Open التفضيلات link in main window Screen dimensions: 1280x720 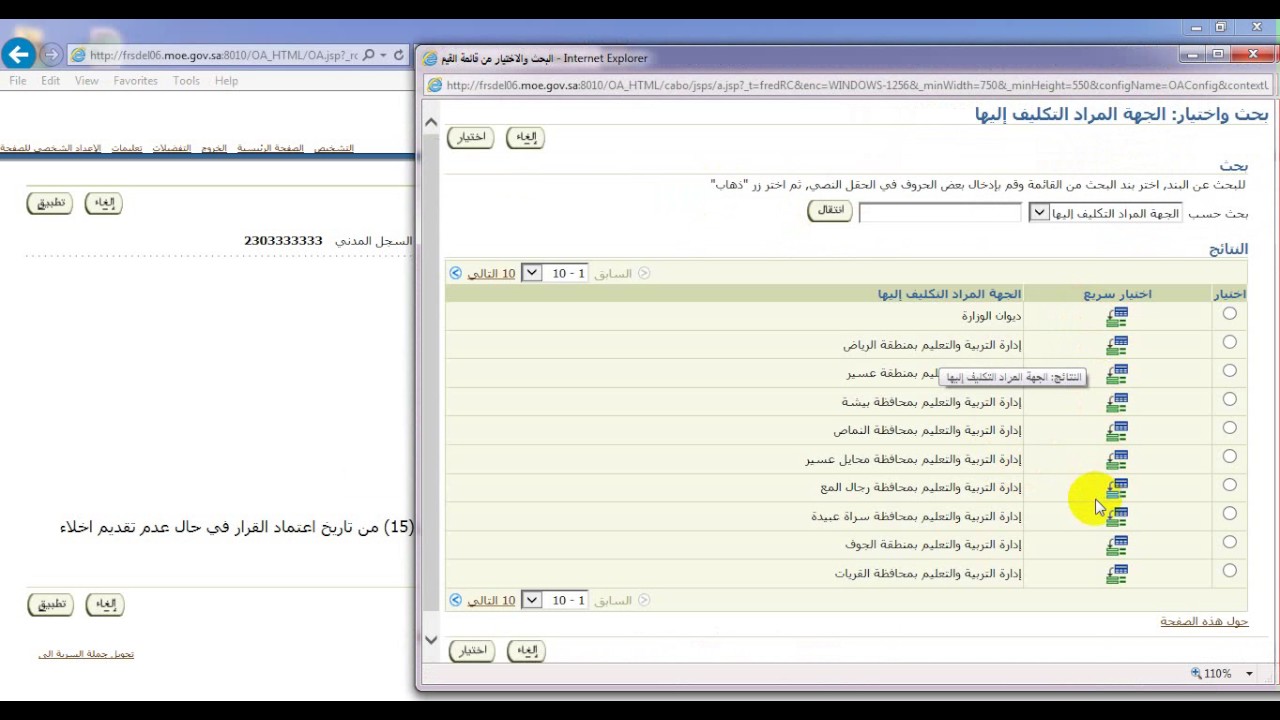point(171,148)
